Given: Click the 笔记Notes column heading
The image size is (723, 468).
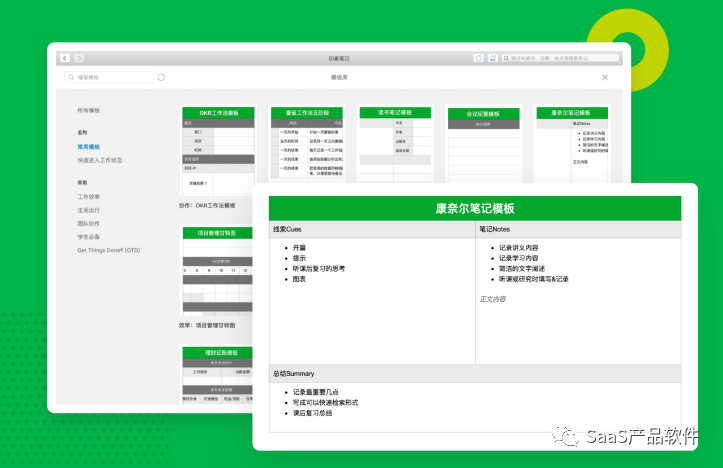Looking at the screenshot, I should coord(494,229).
